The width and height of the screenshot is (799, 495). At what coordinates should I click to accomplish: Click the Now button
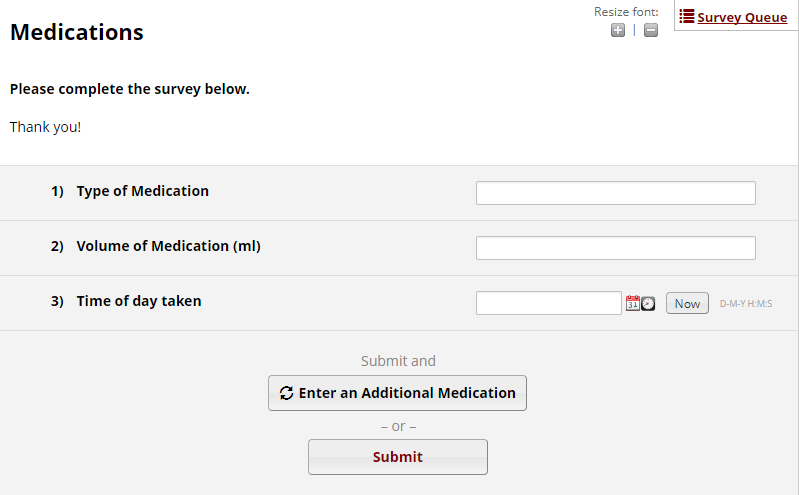click(x=687, y=303)
